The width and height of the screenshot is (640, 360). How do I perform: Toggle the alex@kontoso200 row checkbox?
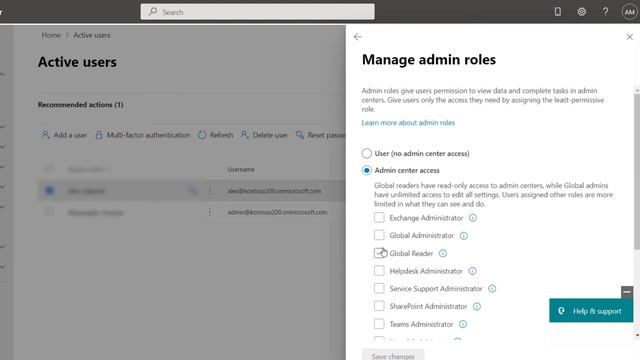coord(49,190)
